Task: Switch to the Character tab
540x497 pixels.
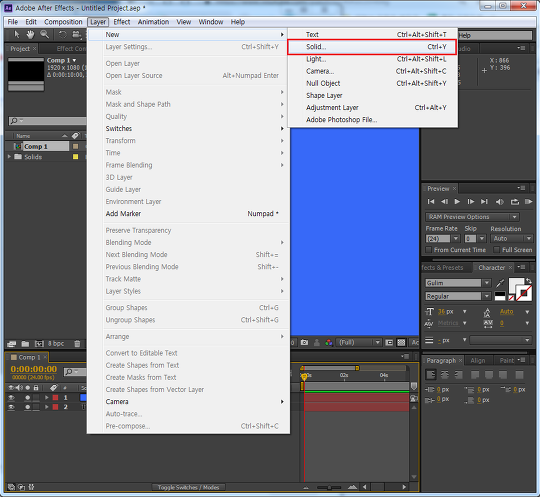Action: [491, 268]
